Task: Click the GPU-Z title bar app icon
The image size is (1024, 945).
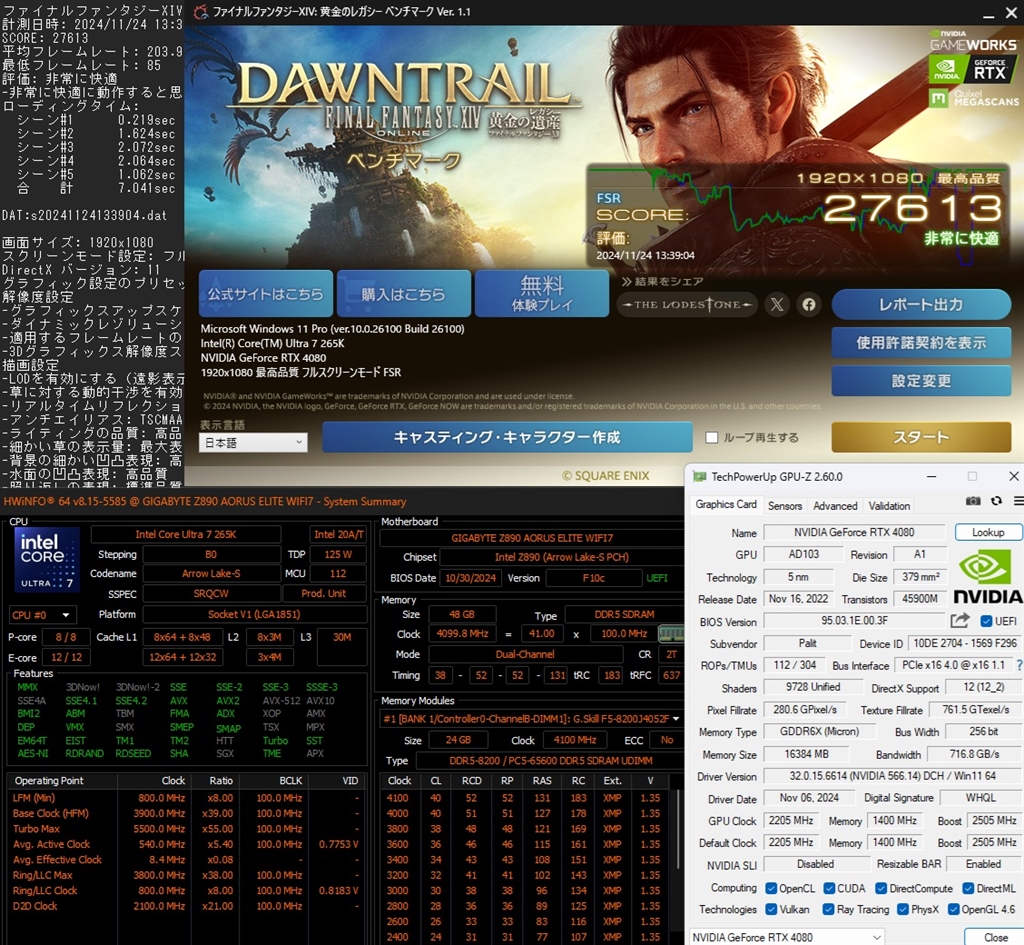Action: 699,477
